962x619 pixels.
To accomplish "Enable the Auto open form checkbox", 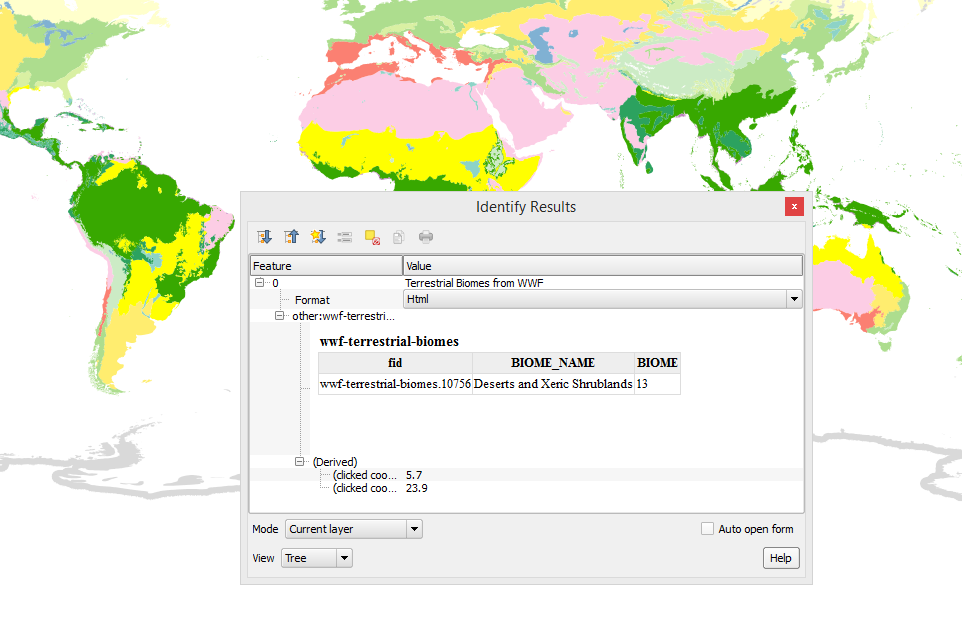I will (708, 528).
